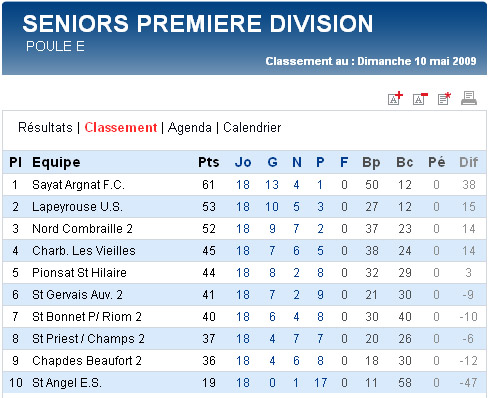Click the page with red asterisk icon
Image resolution: width=491 pixels, height=398 pixels.
click(444, 98)
